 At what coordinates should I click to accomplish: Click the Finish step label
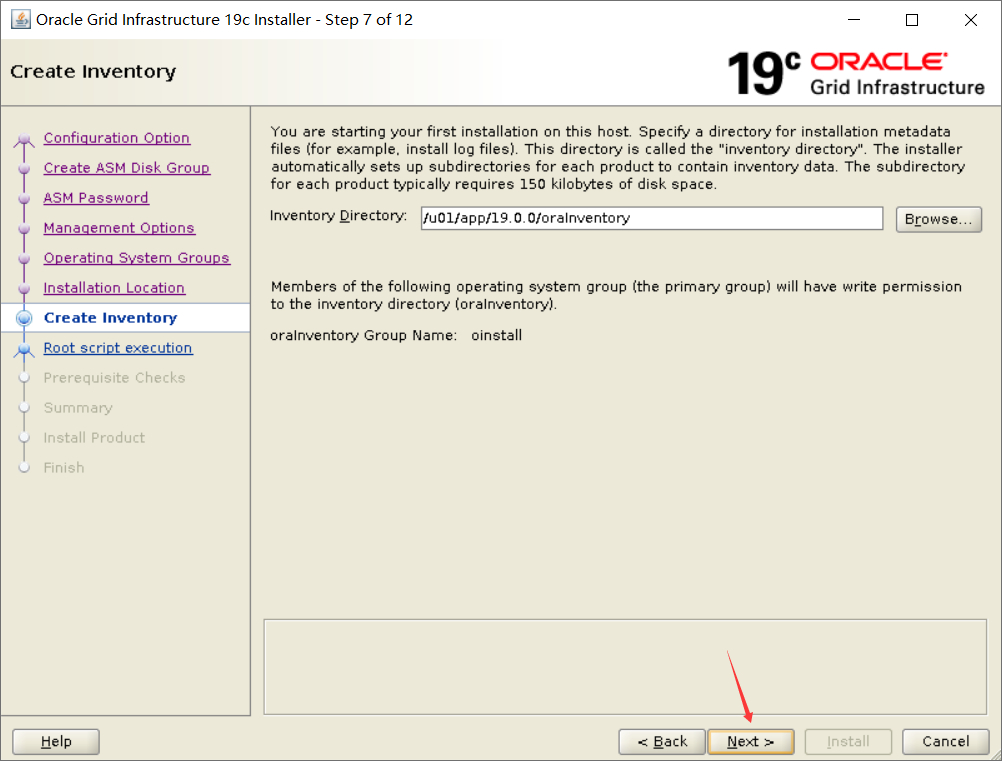click(64, 468)
